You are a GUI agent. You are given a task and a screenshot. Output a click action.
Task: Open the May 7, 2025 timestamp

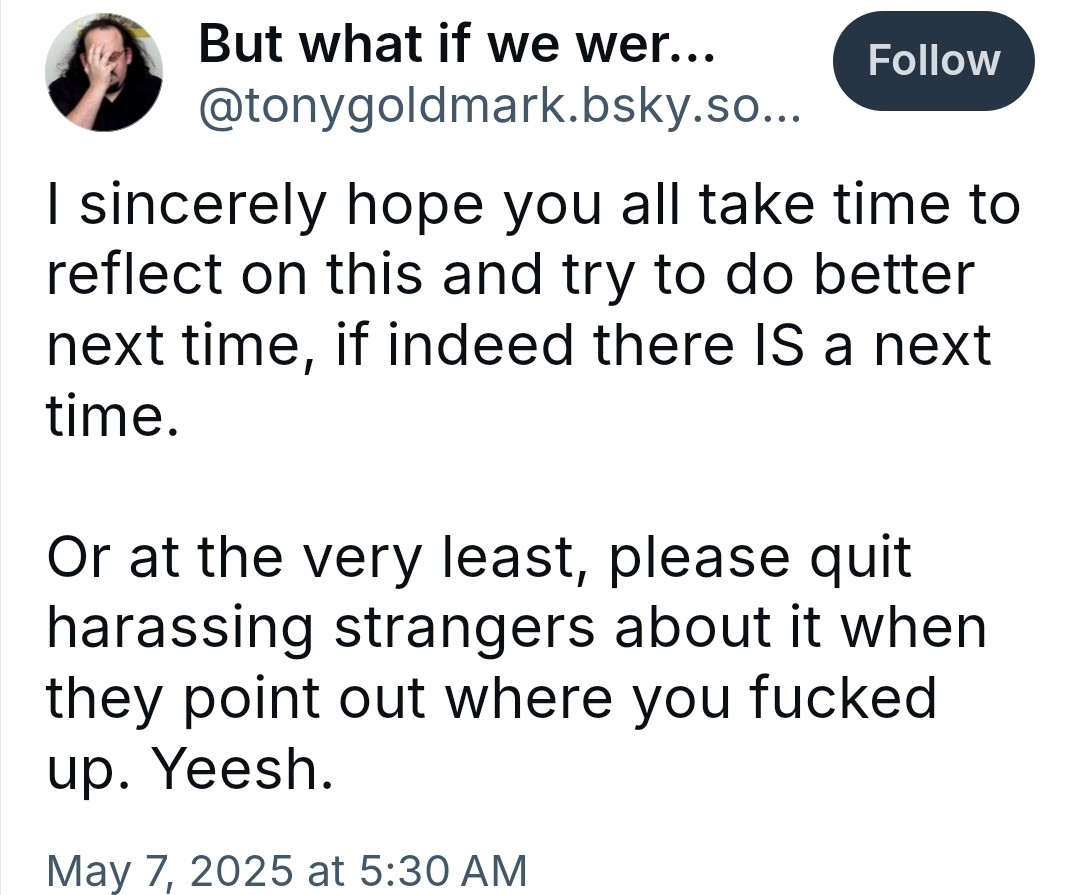coord(286,870)
